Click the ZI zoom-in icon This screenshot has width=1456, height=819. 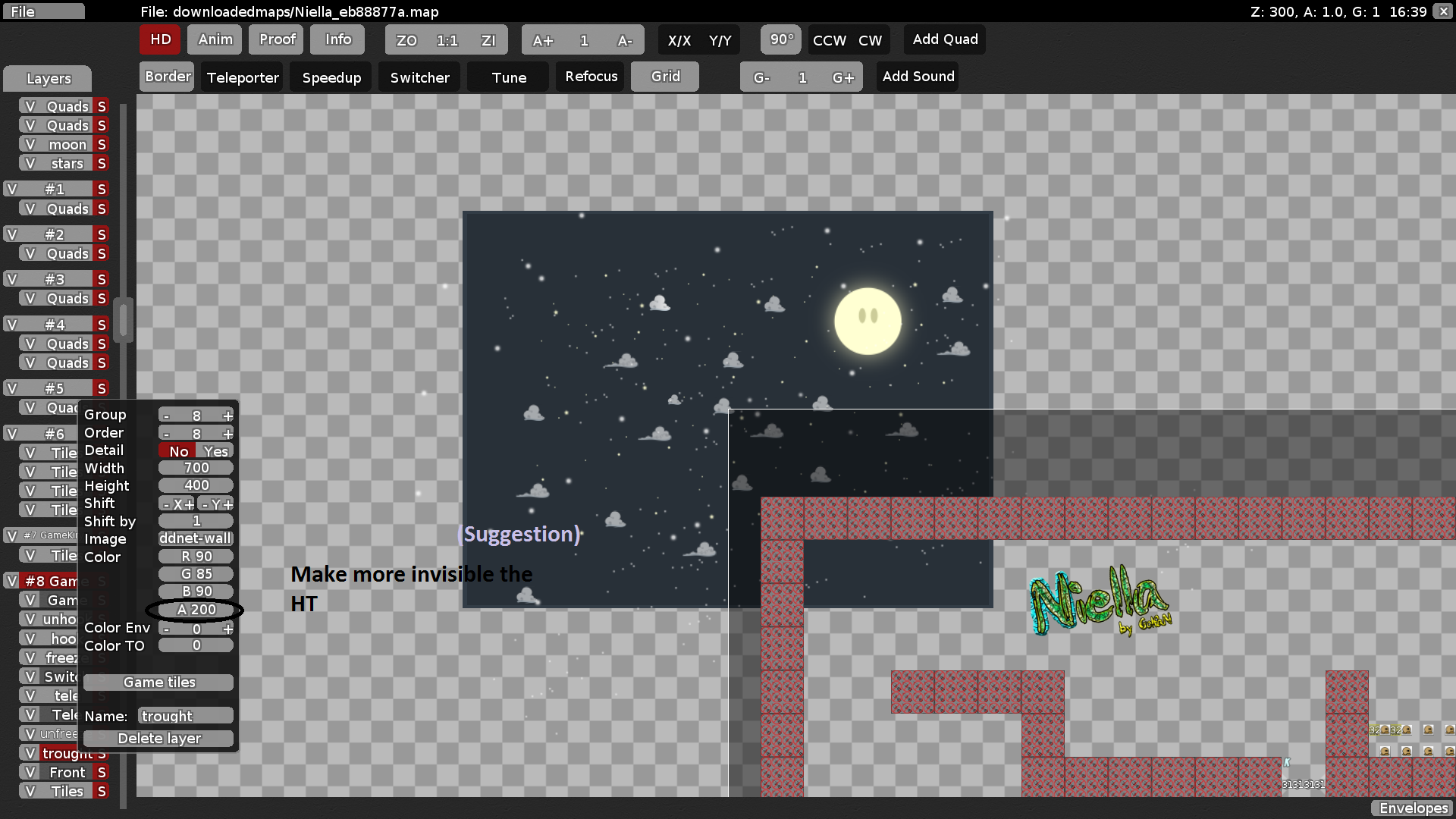(x=488, y=40)
